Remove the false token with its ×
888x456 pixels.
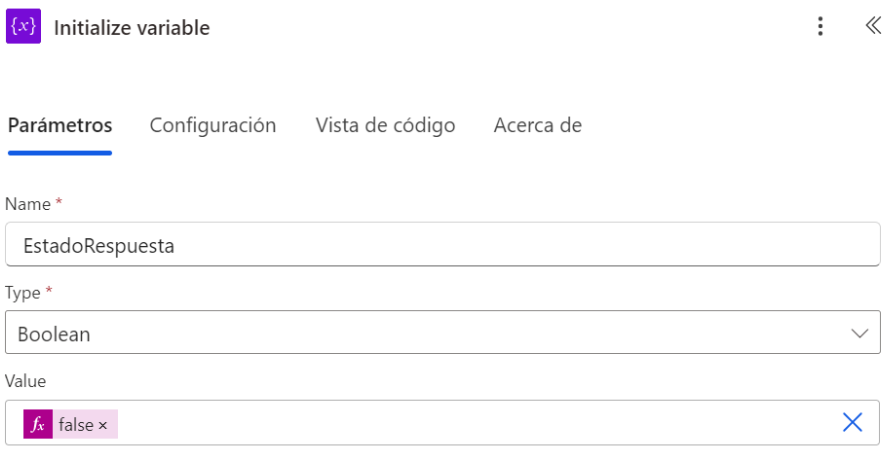[103, 426]
